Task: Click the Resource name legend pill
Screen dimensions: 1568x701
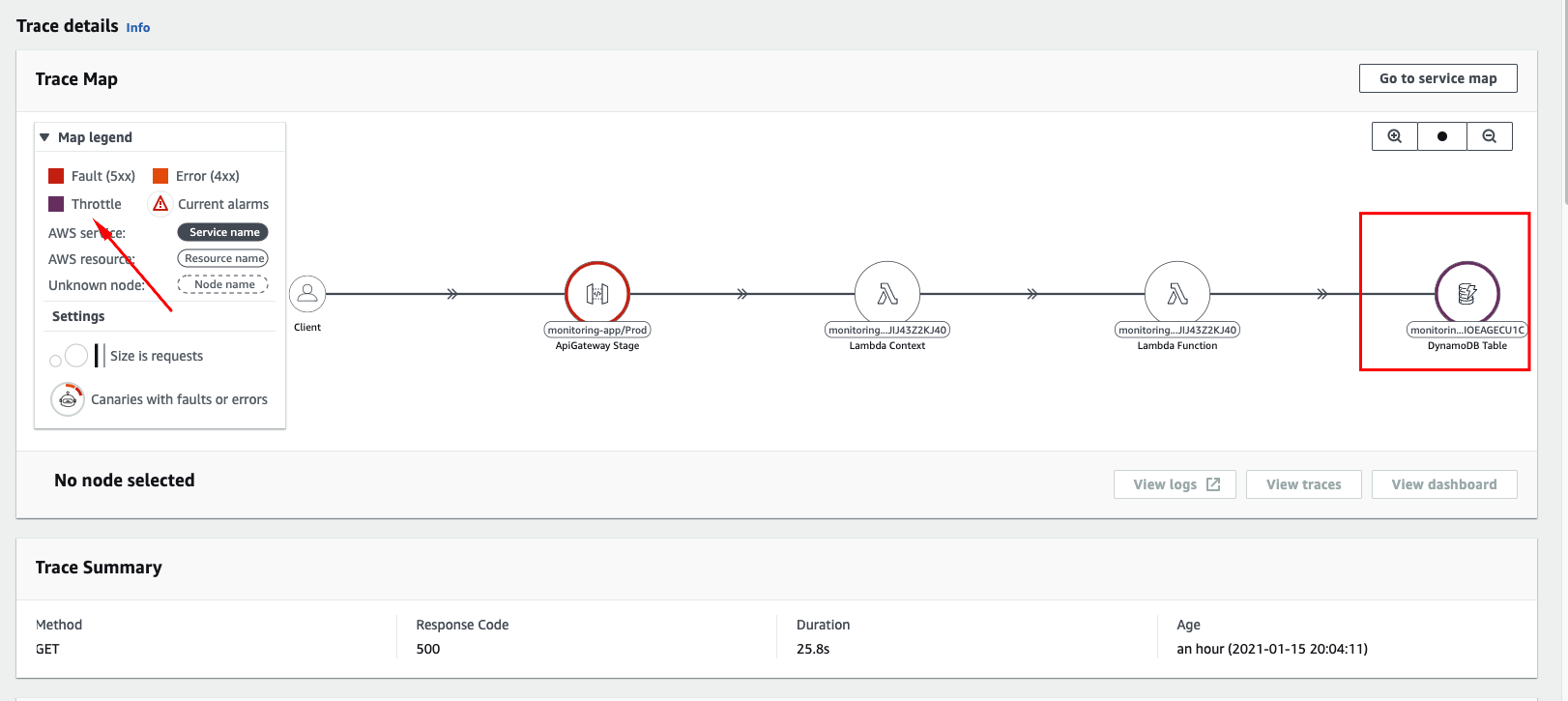Action: 223,258
